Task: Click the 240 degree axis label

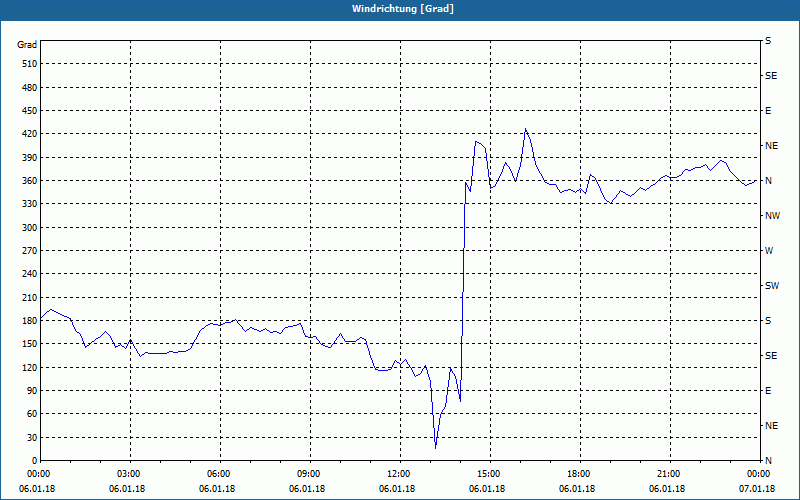Action: 30,274
